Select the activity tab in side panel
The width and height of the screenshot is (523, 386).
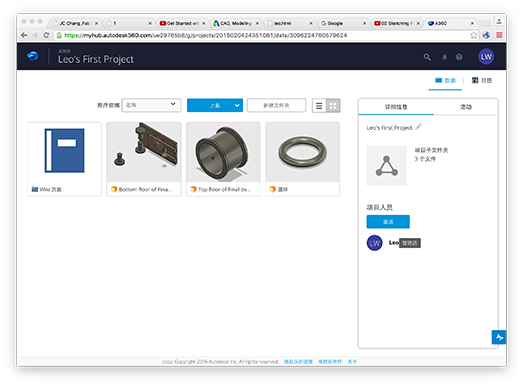(466, 107)
